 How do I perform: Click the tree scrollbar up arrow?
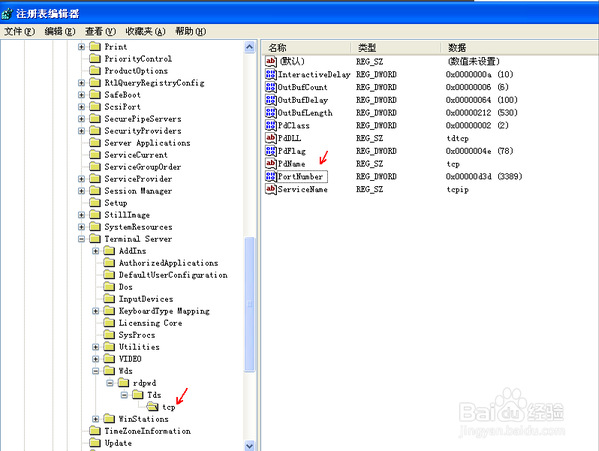point(249,47)
